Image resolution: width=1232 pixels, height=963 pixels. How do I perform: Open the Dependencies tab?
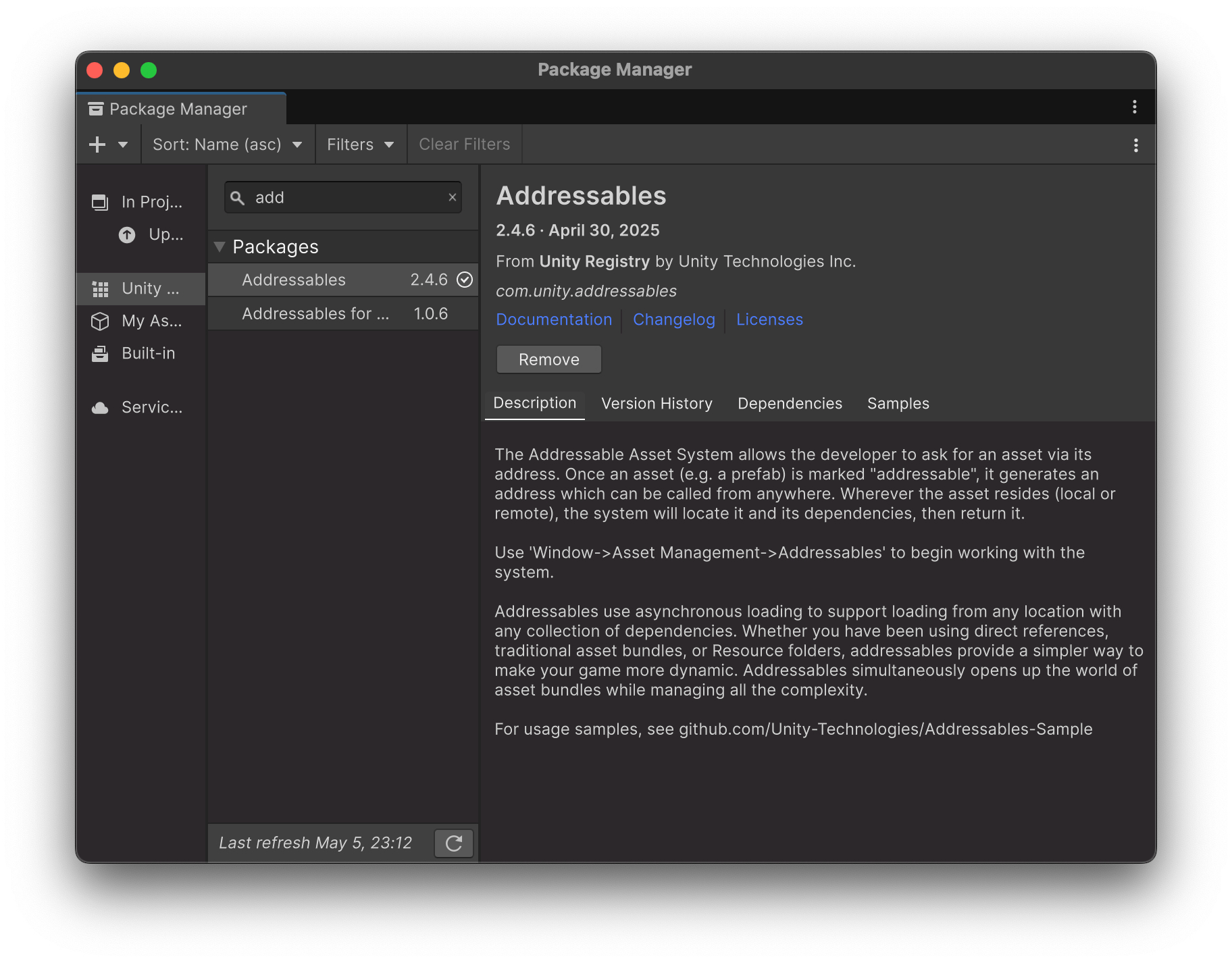[790, 403]
